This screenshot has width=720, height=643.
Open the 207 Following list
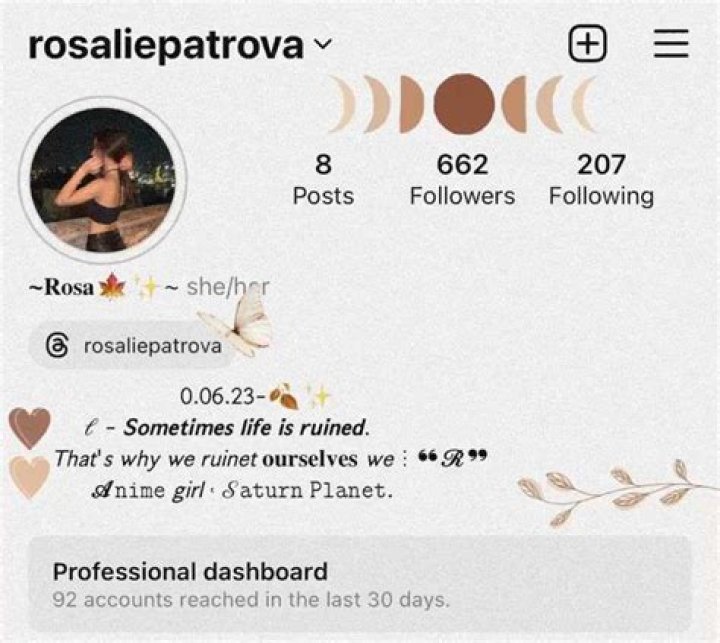point(602,180)
